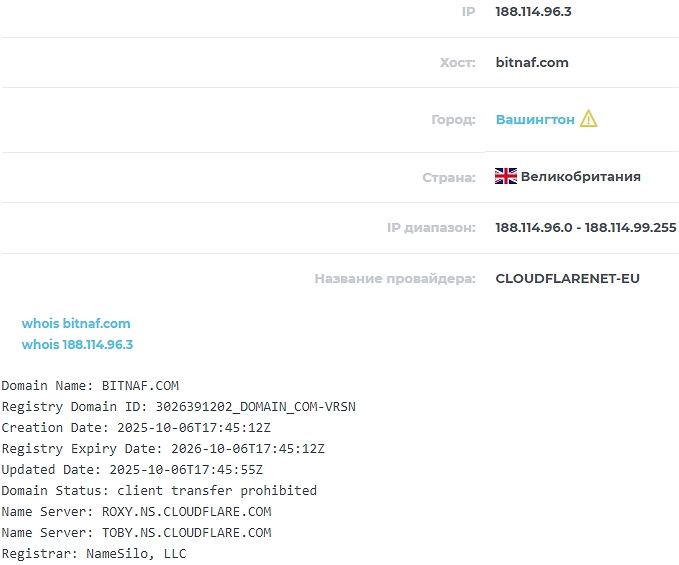Click the Страна: label

(x=449, y=178)
